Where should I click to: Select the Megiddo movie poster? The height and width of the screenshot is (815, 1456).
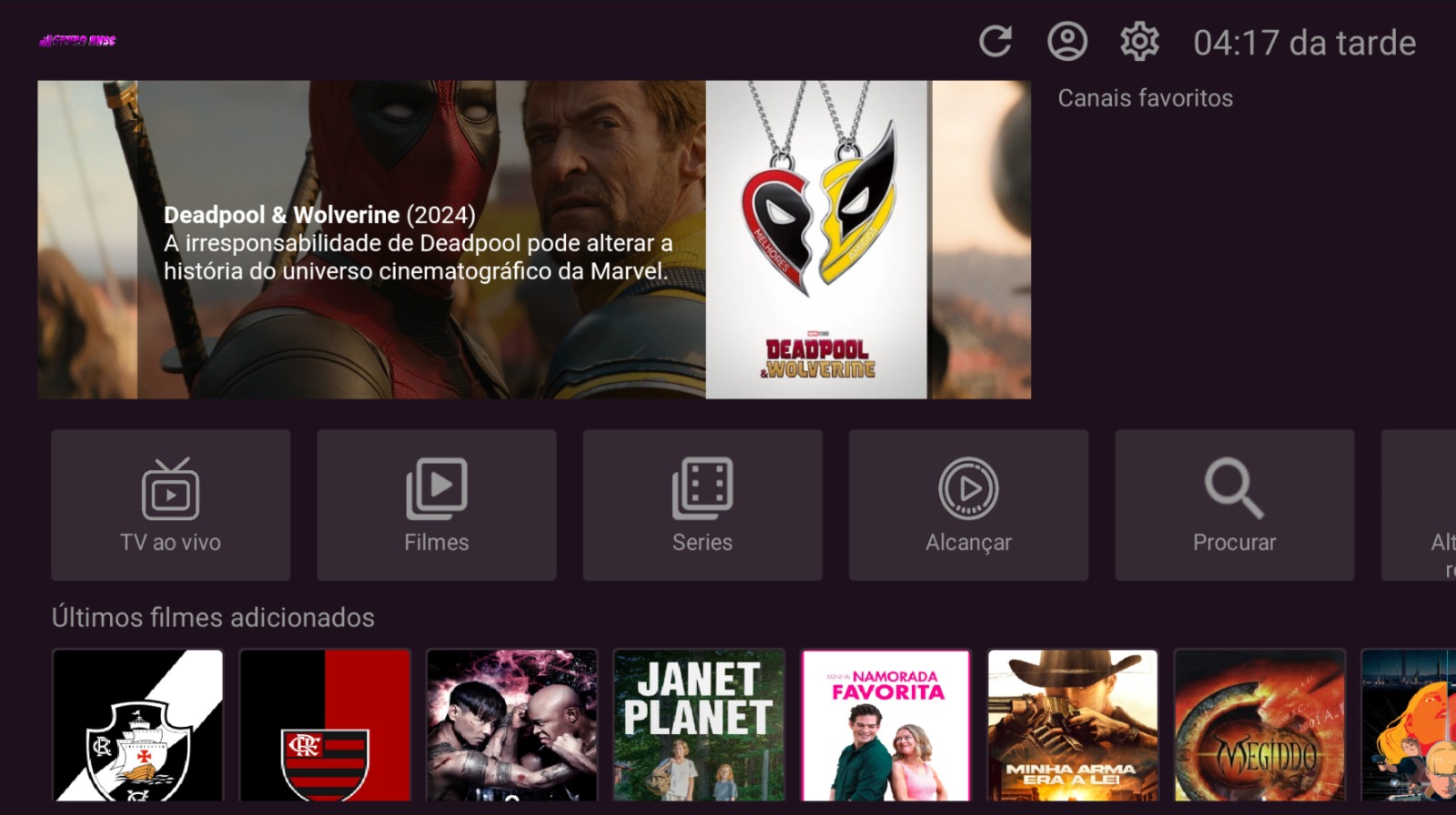pos(1259,725)
